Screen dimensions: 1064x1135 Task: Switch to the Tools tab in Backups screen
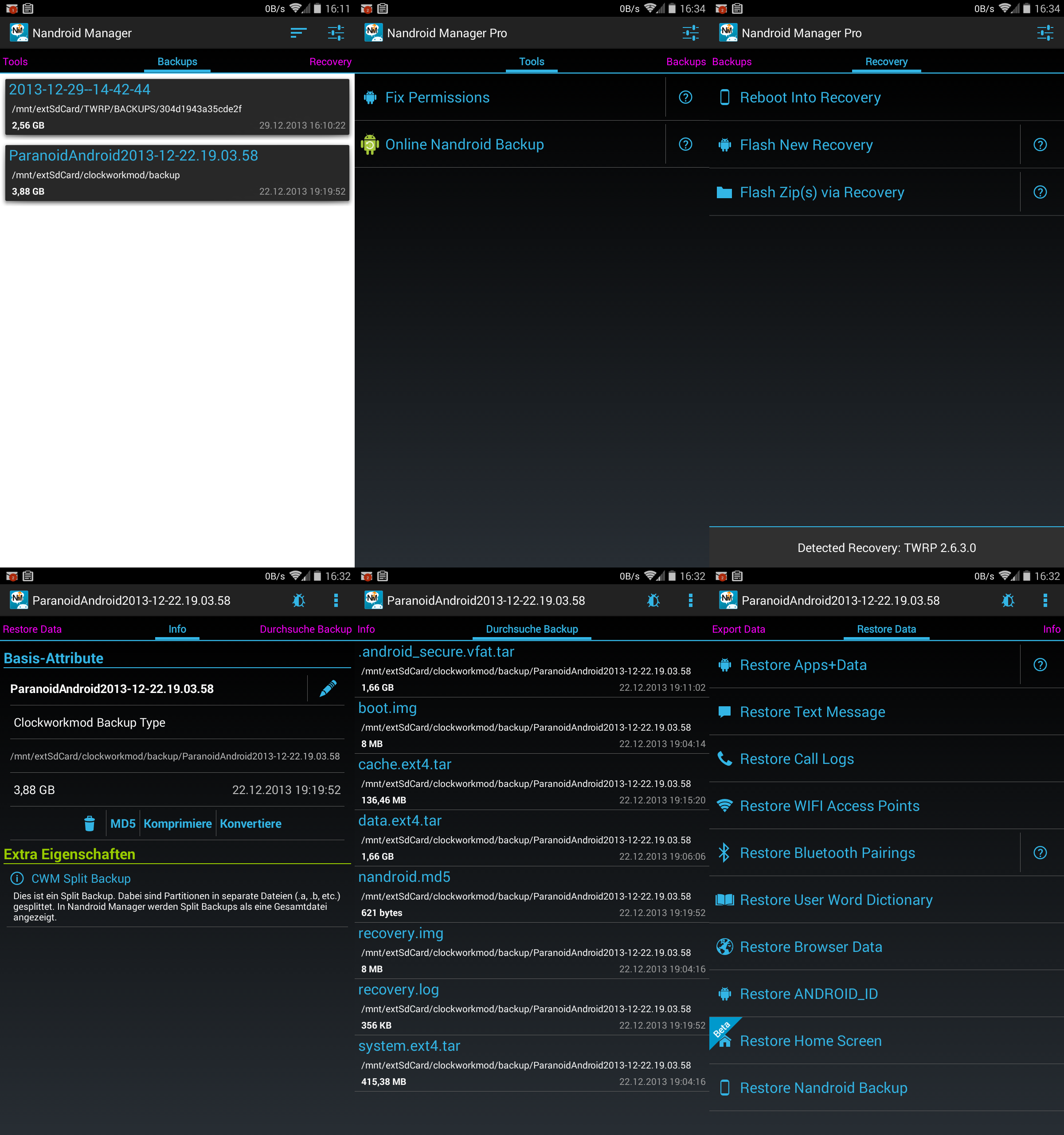[16, 62]
